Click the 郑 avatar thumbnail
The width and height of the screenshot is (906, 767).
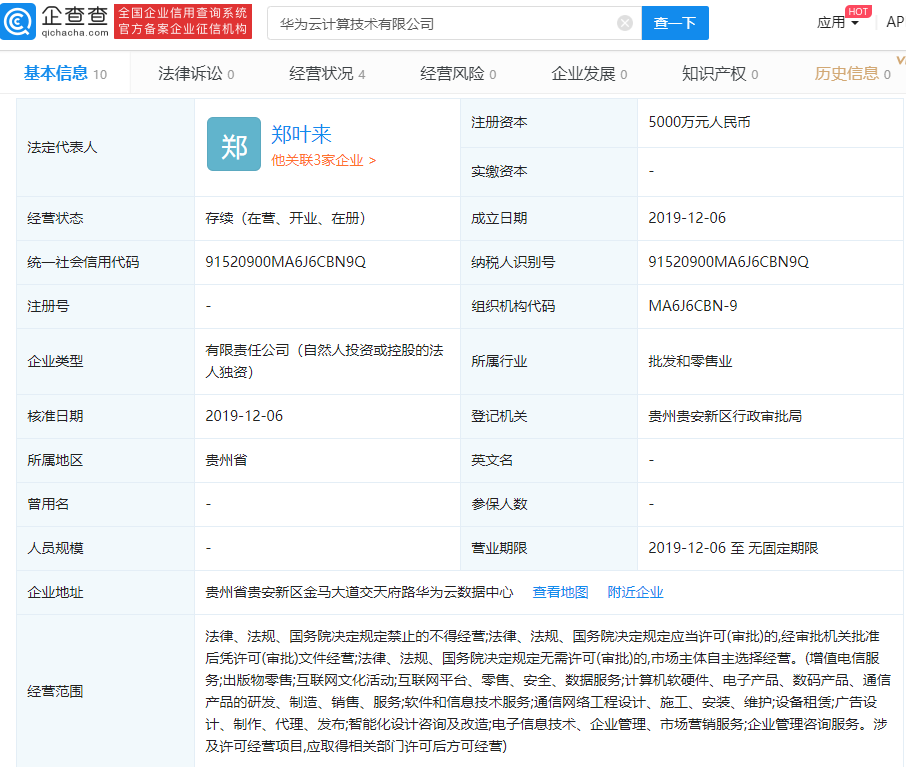click(234, 144)
